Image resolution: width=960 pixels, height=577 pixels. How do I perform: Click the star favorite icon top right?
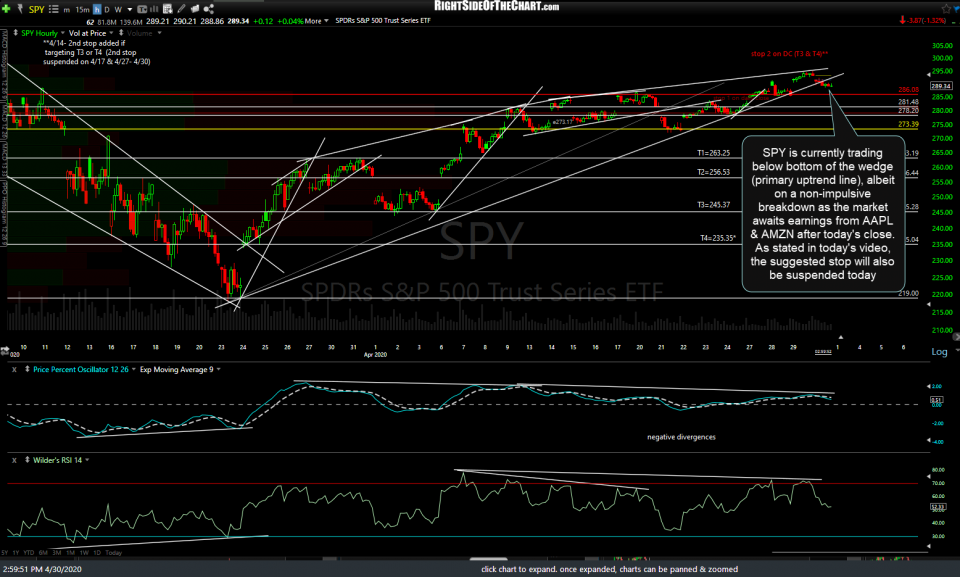point(946,8)
